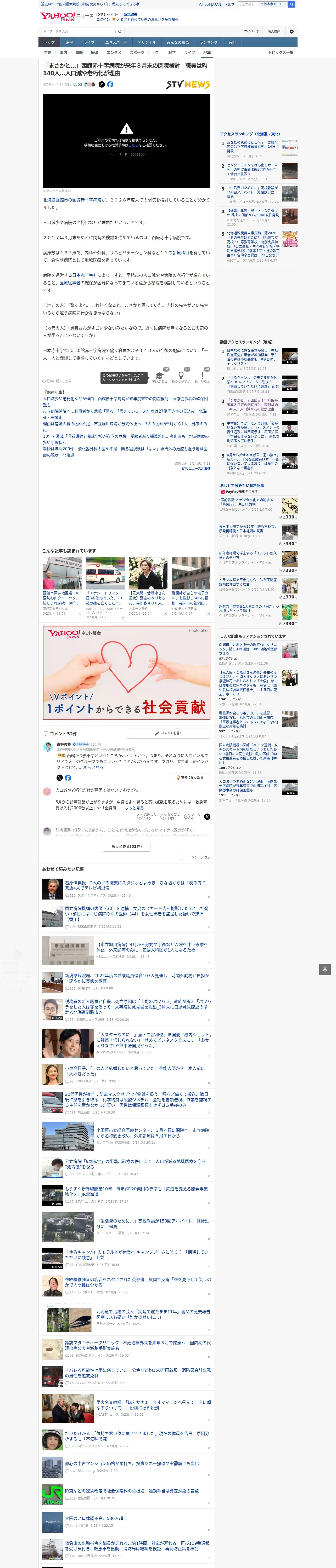This screenshot has height=1568, width=336.
Task: Open video ranking item ゆるキャン△ article
Action: click(253, 382)
